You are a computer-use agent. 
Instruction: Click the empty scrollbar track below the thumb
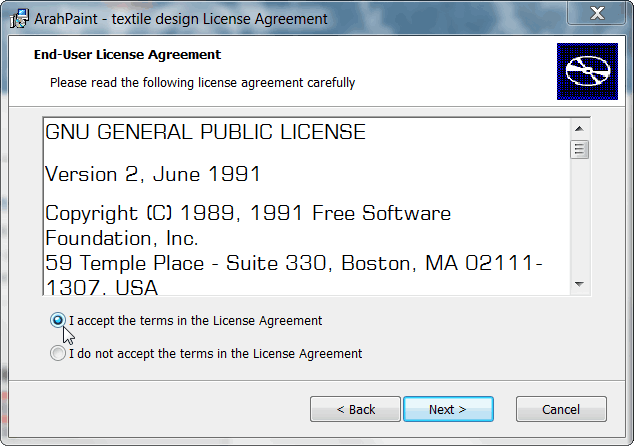579,217
